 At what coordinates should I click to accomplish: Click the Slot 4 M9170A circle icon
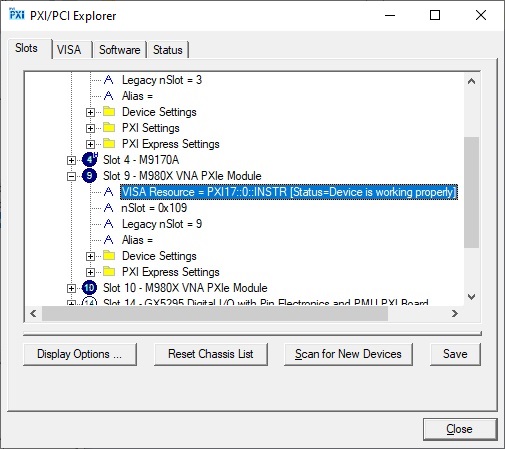coord(90,160)
